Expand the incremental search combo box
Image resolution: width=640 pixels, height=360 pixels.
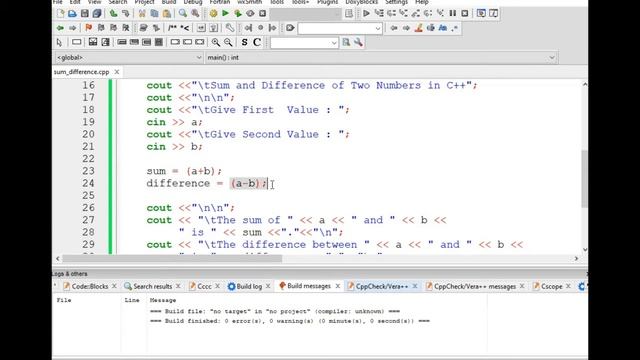(x=378, y=28)
